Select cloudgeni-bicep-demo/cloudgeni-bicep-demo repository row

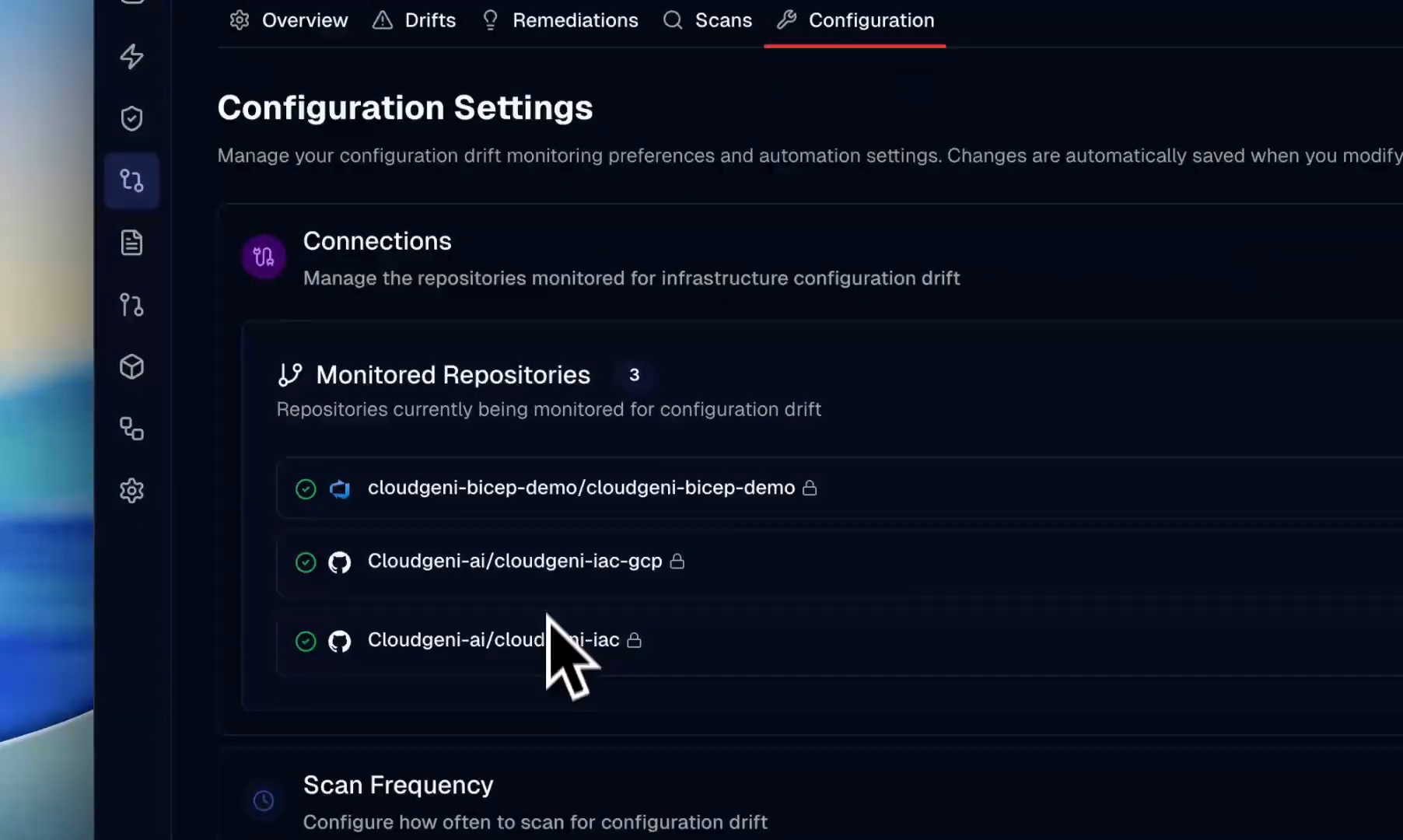(x=840, y=488)
